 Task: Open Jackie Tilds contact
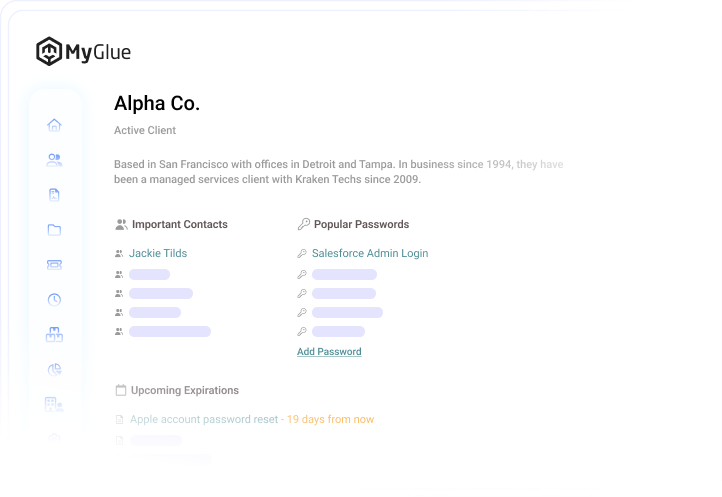point(158,253)
